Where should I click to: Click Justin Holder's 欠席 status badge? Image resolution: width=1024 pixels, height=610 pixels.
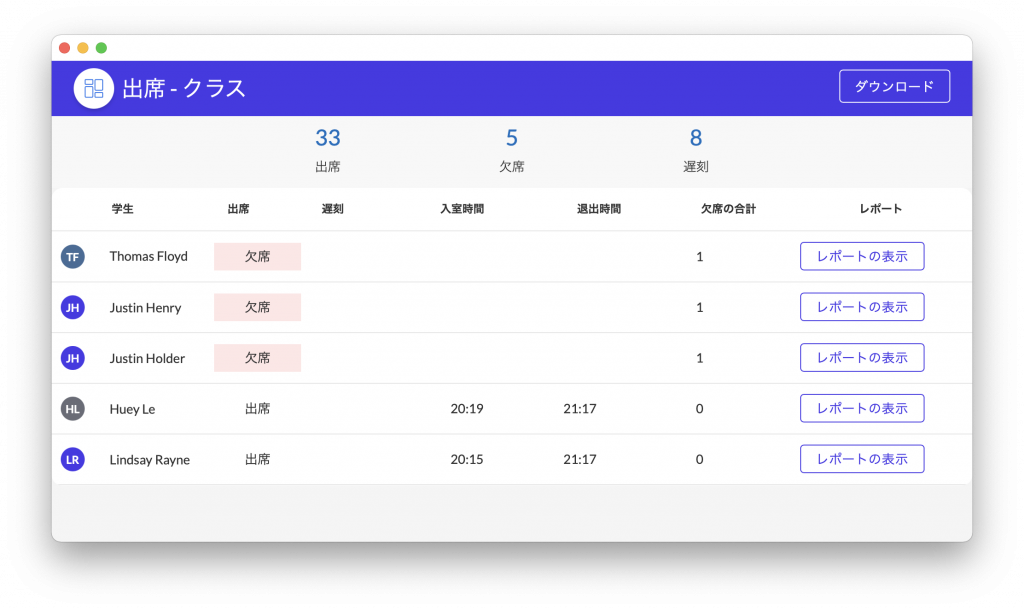tap(257, 358)
